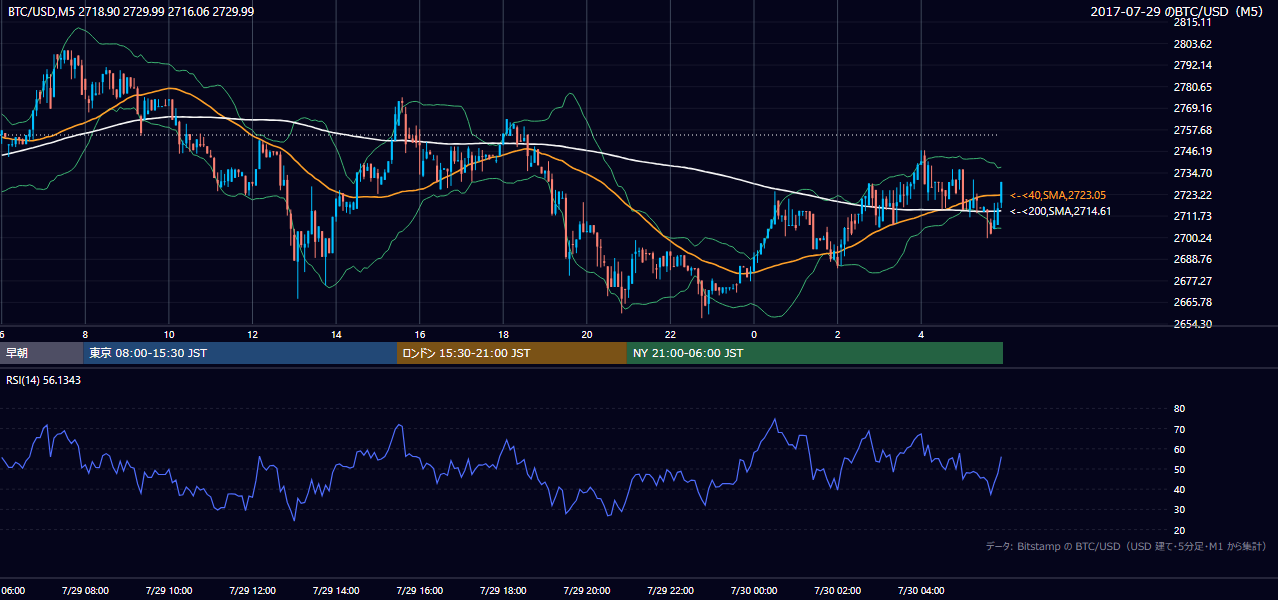Viewport: 1278px width, 600px height.
Task: Select the 東京 08:00-15:30 JST session bar
Action: (x=240, y=353)
